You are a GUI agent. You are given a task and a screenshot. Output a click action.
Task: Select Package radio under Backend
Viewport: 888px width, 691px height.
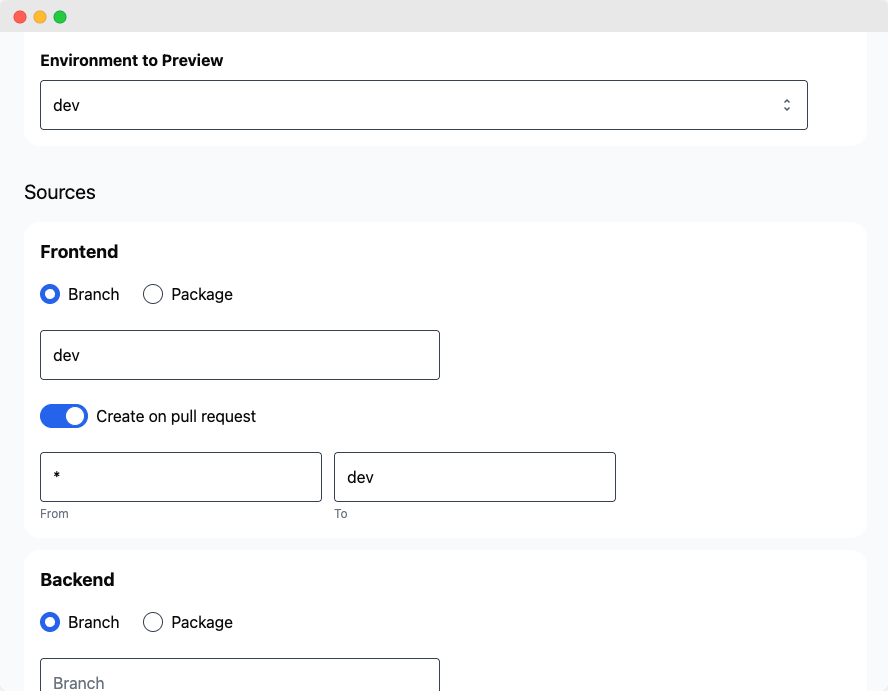point(153,622)
